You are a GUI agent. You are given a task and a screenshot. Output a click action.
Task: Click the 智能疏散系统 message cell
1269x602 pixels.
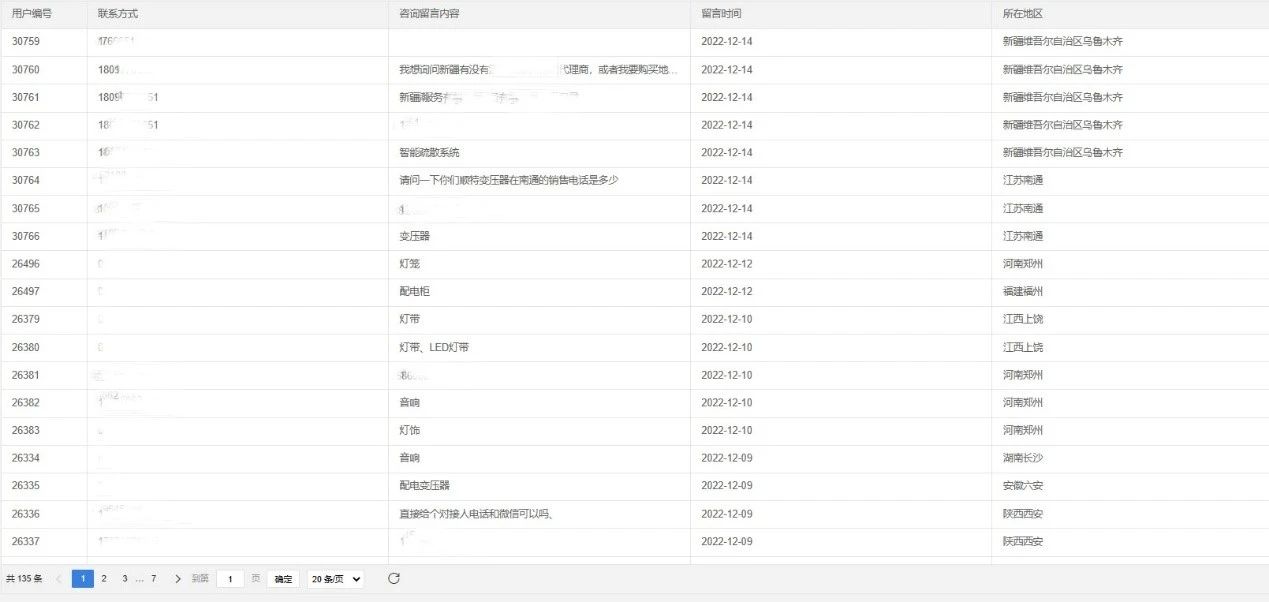[x=429, y=153]
